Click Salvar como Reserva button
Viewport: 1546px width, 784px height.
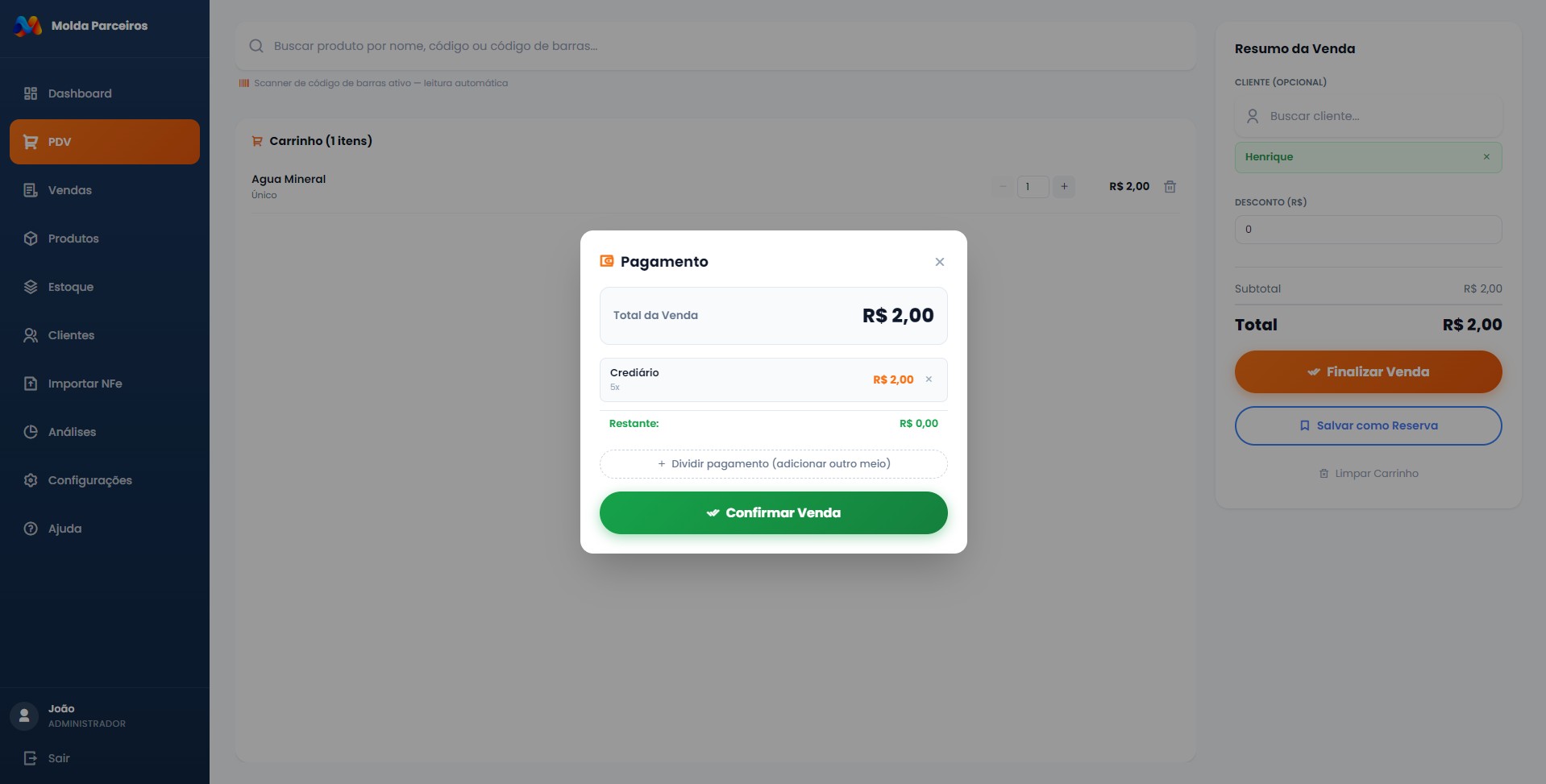click(x=1367, y=425)
